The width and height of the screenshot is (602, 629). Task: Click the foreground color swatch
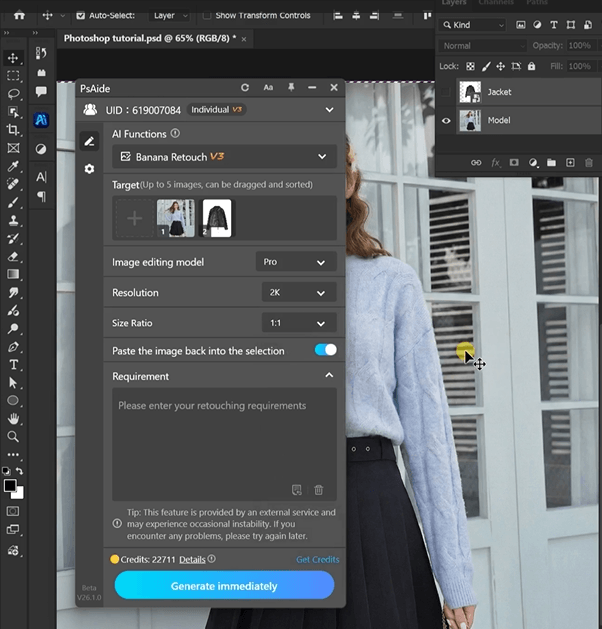click(x=10, y=485)
